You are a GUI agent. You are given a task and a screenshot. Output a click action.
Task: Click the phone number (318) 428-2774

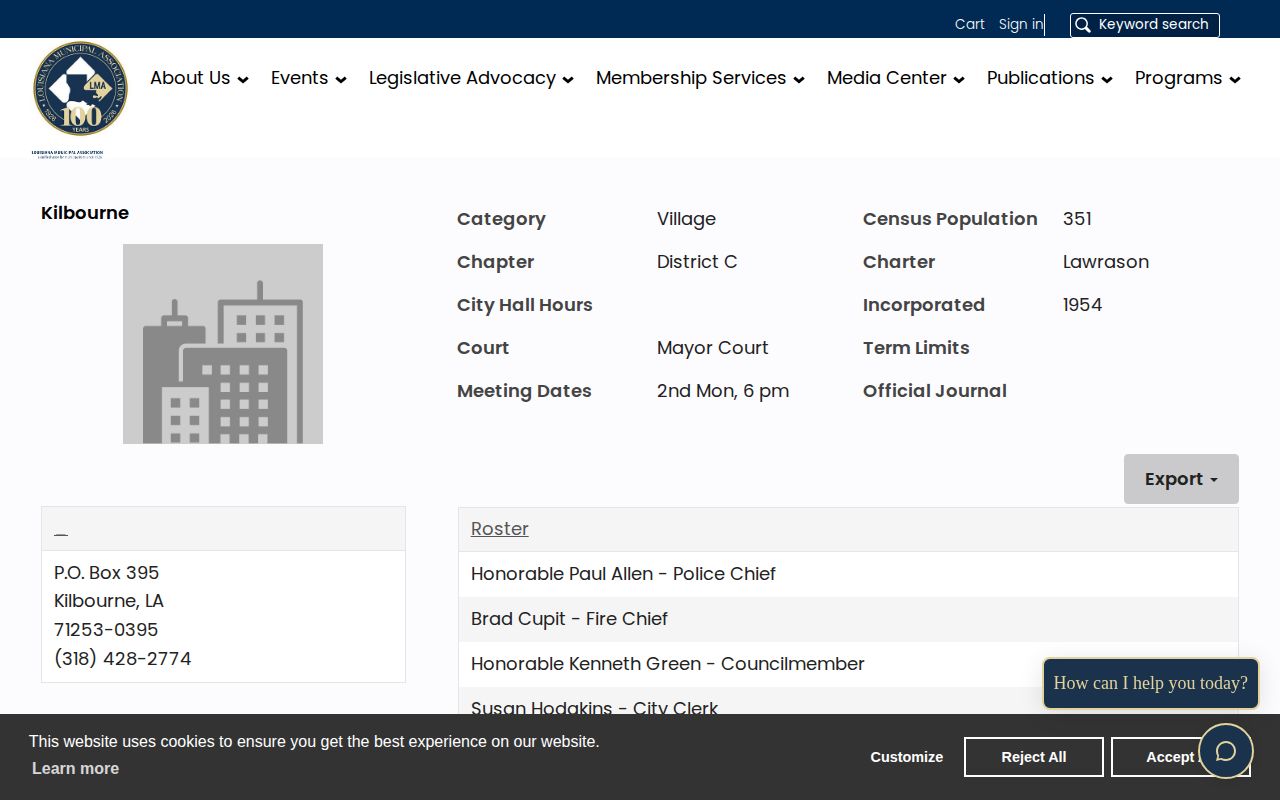[123, 658]
